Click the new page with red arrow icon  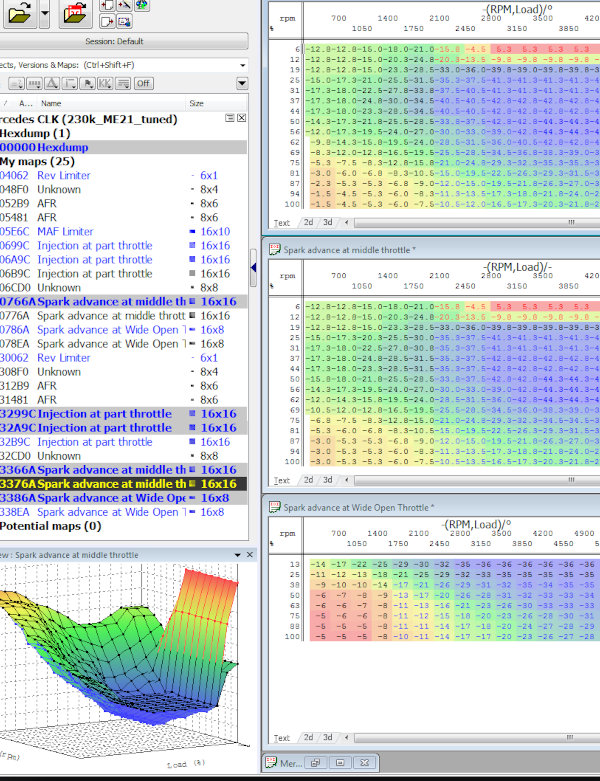coord(108,5)
